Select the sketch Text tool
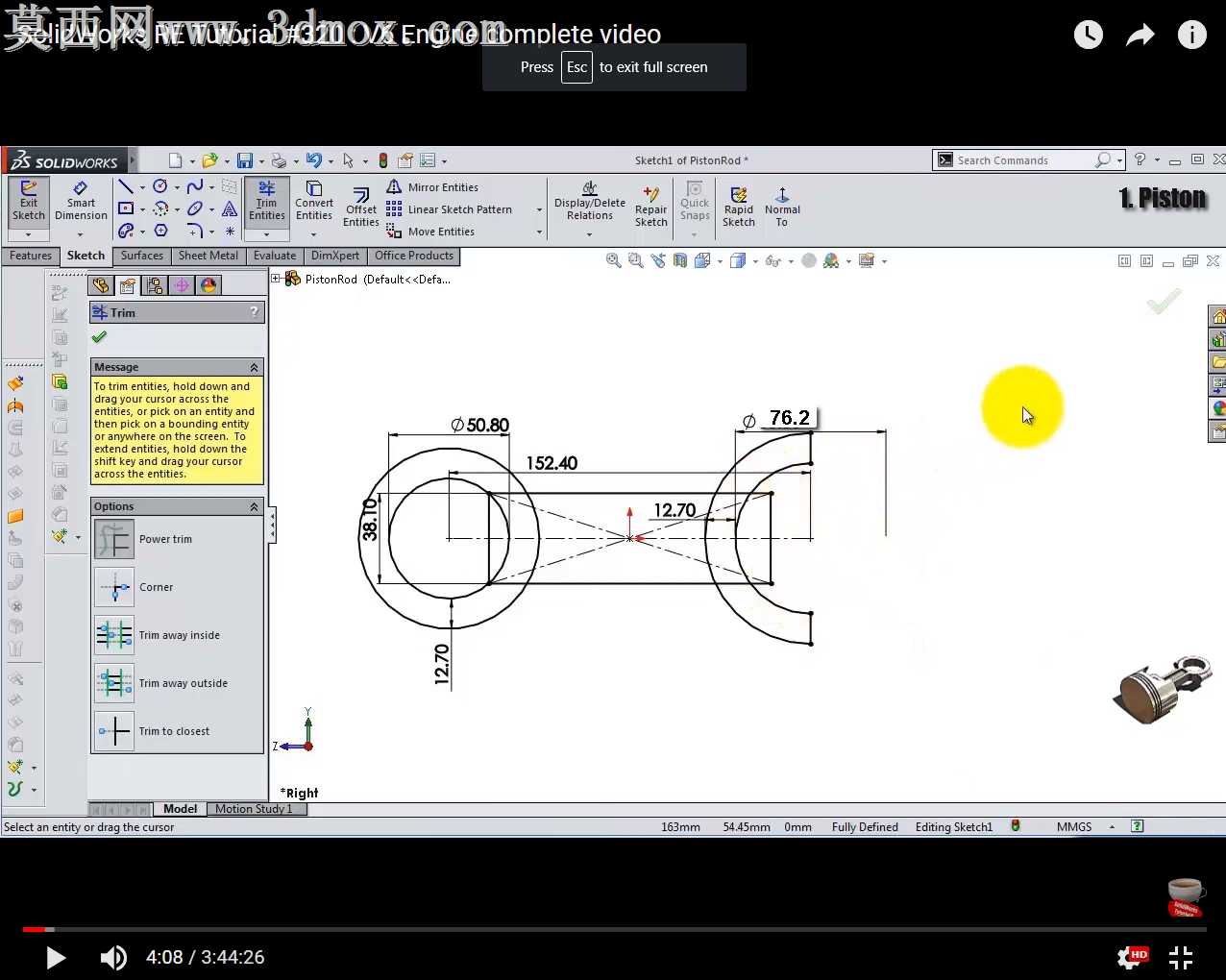This screenshot has width=1226, height=980. pos(230,208)
